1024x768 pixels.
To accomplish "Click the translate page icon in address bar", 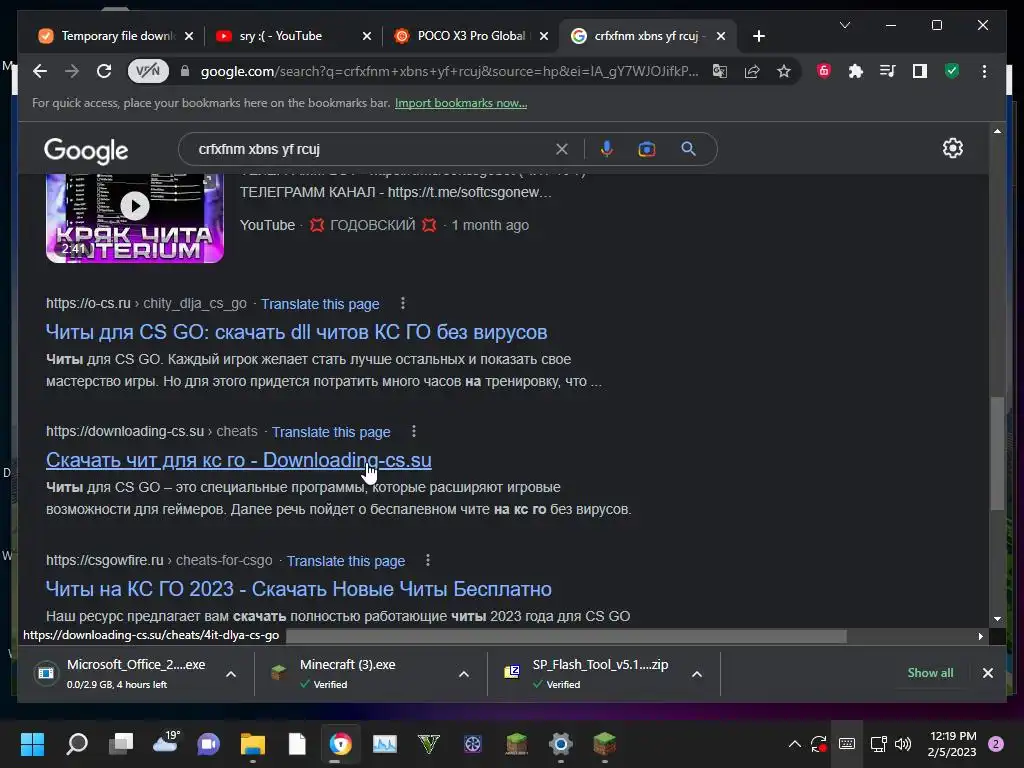I will [720, 71].
